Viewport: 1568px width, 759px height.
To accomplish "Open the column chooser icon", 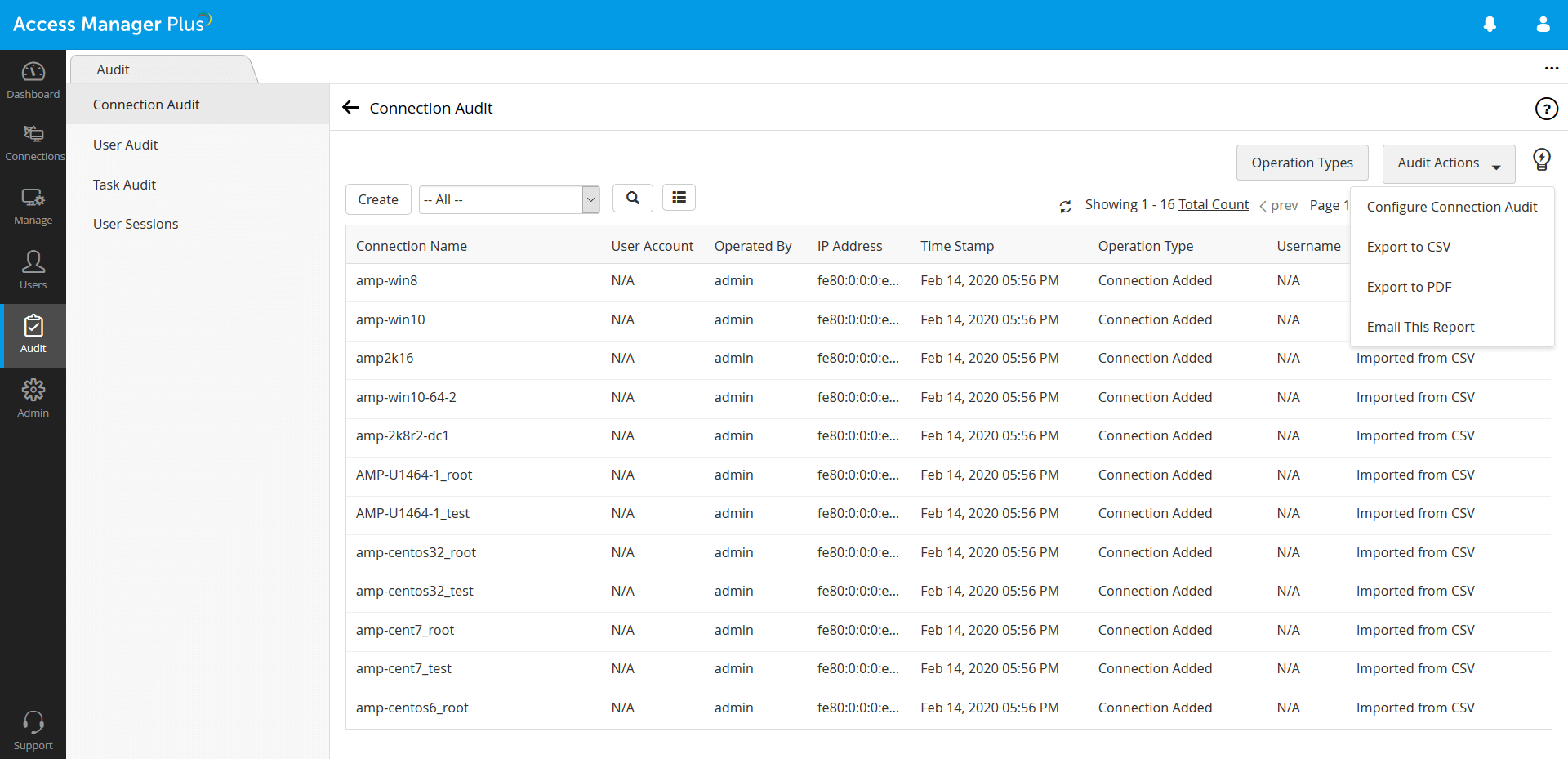I will point(679,197).
